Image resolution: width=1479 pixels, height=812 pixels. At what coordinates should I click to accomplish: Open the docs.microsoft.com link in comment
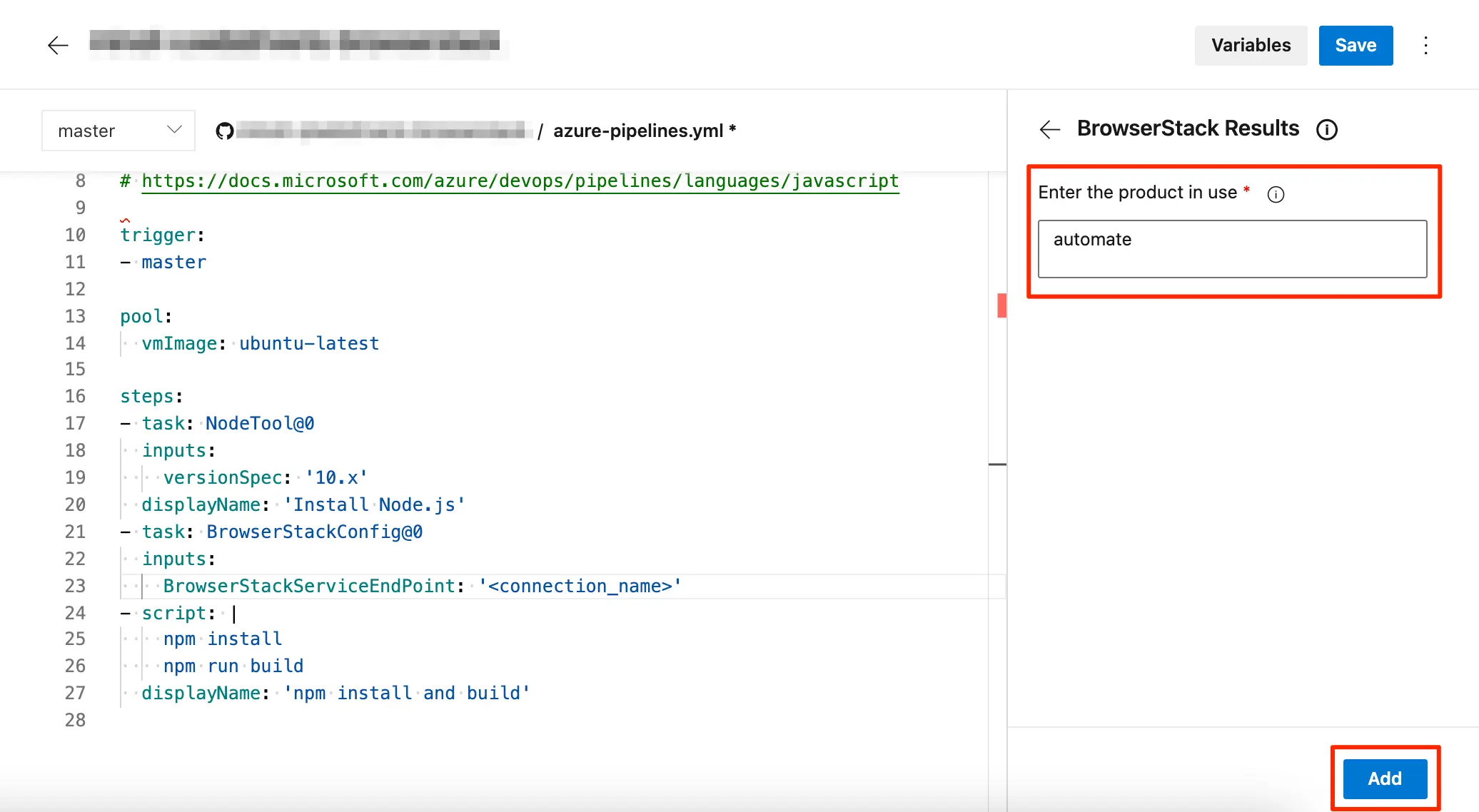[x=520, y=181]
